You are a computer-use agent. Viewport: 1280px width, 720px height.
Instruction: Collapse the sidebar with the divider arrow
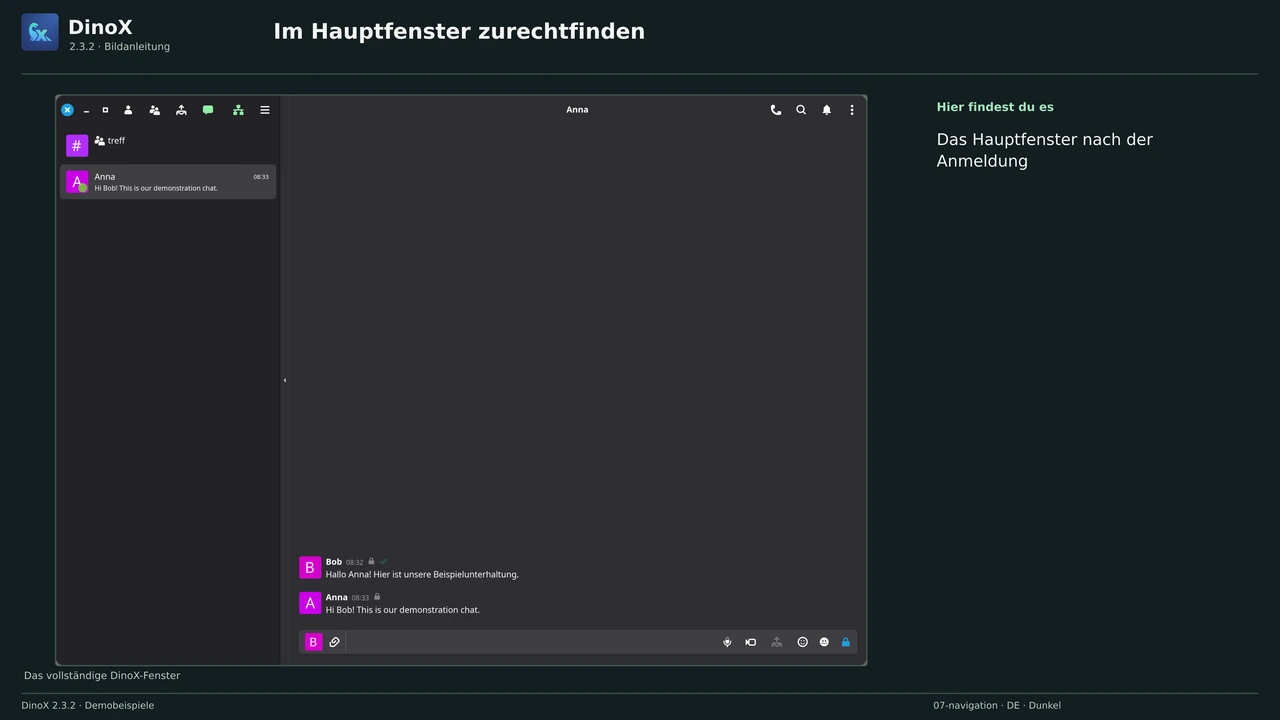(284, 380)
